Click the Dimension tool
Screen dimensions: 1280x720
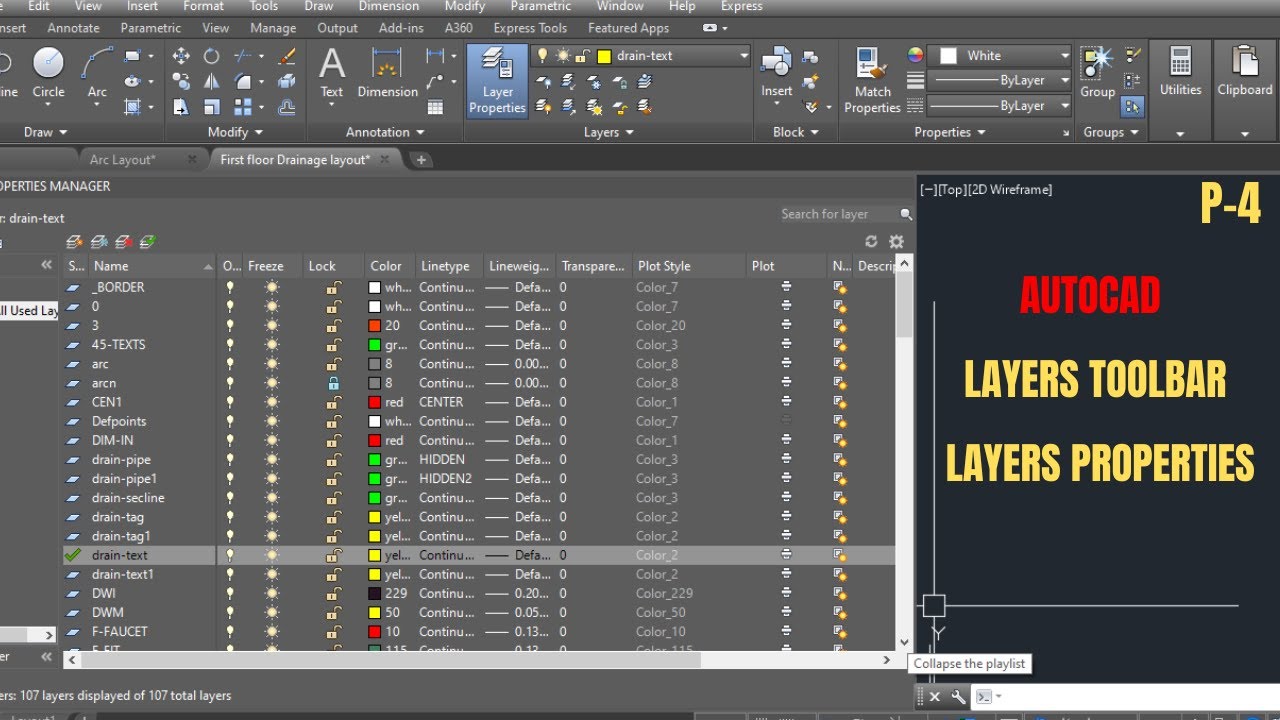coord(387,73)
